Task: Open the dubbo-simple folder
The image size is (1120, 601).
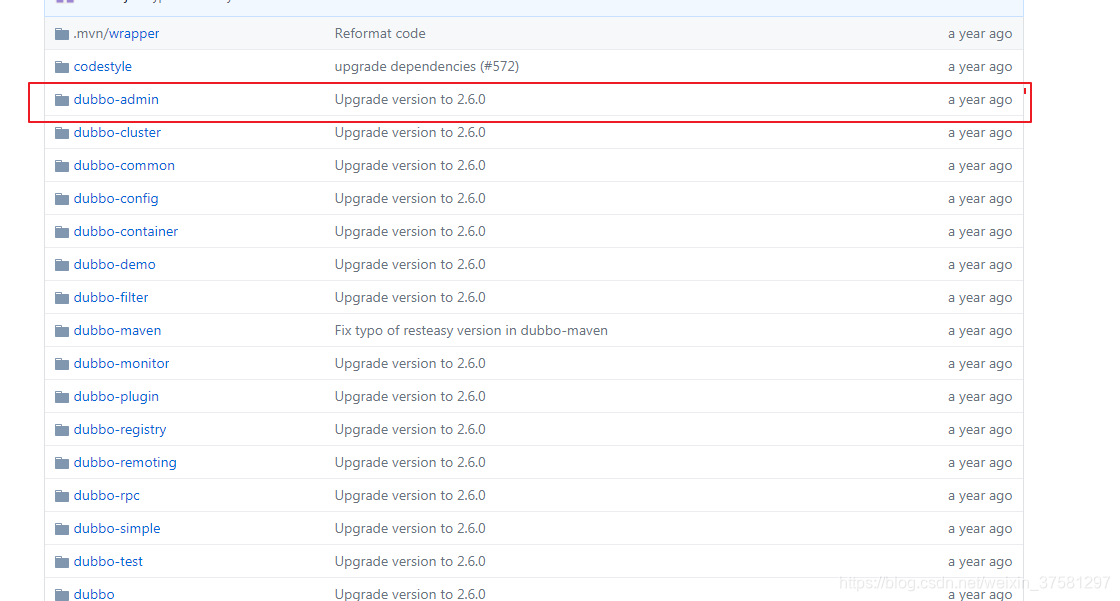Action: coord(117,528)
